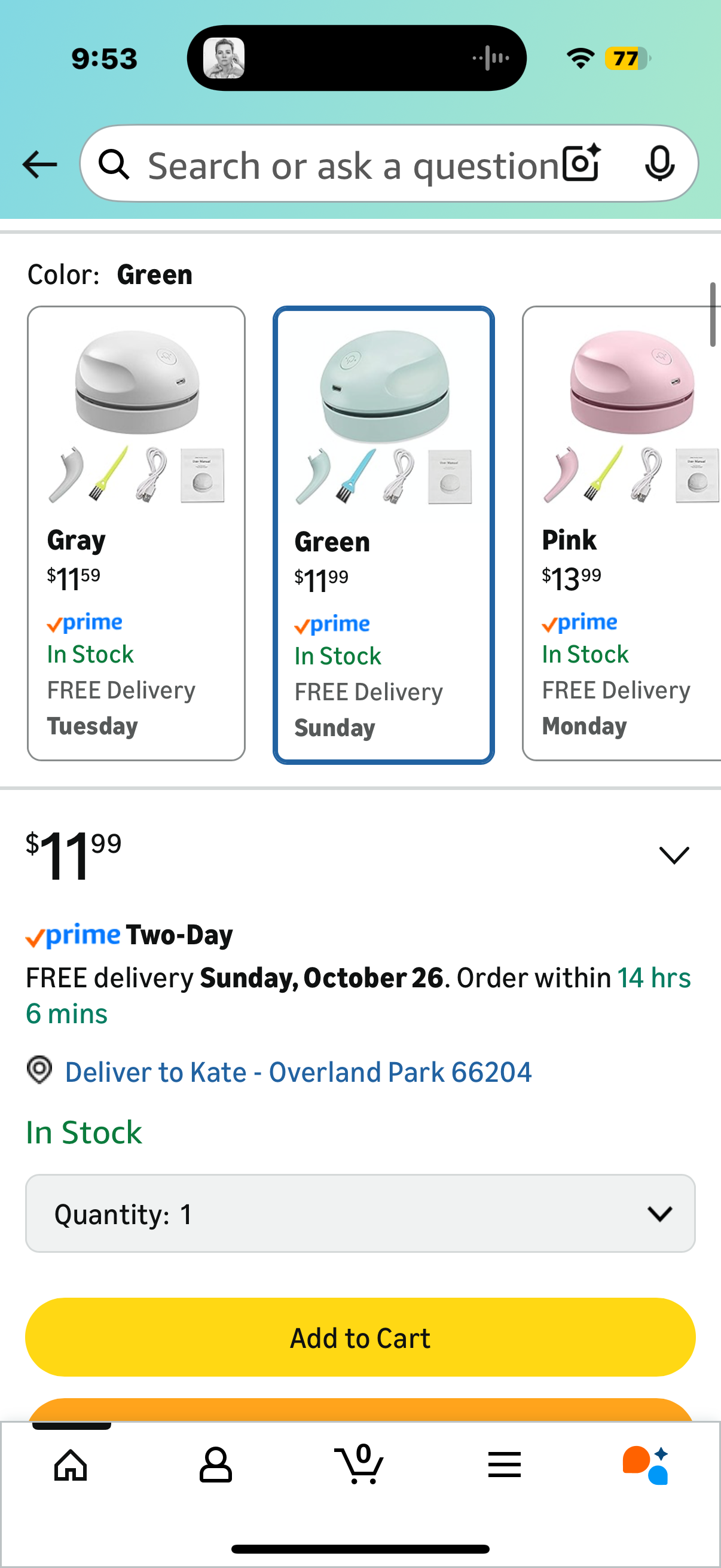This screenshot has height=1568, width=721.
Task: Tap the magnifying glass search icon
Action: click(x=114, y=164)
